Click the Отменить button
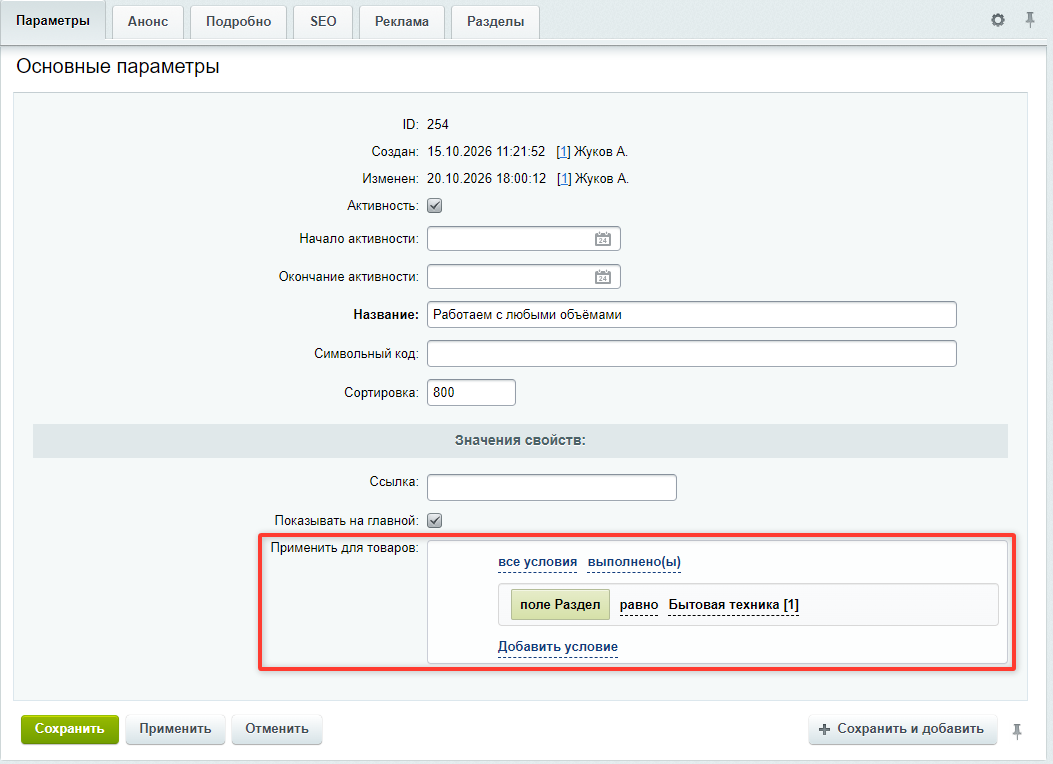The height and width of the screenshot is (764, 1053). click(x=277, y=729)
